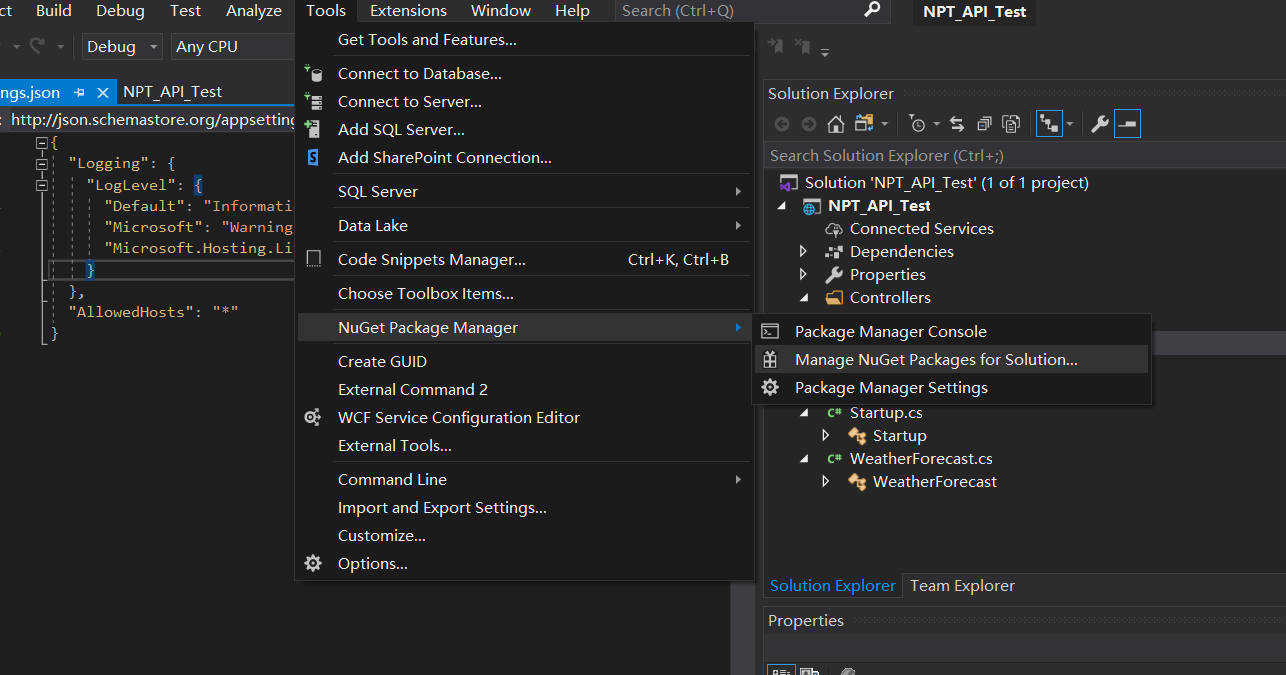Open the Data Lake submenu
This screenshot has height=675, width=1286.
point(524,225)
